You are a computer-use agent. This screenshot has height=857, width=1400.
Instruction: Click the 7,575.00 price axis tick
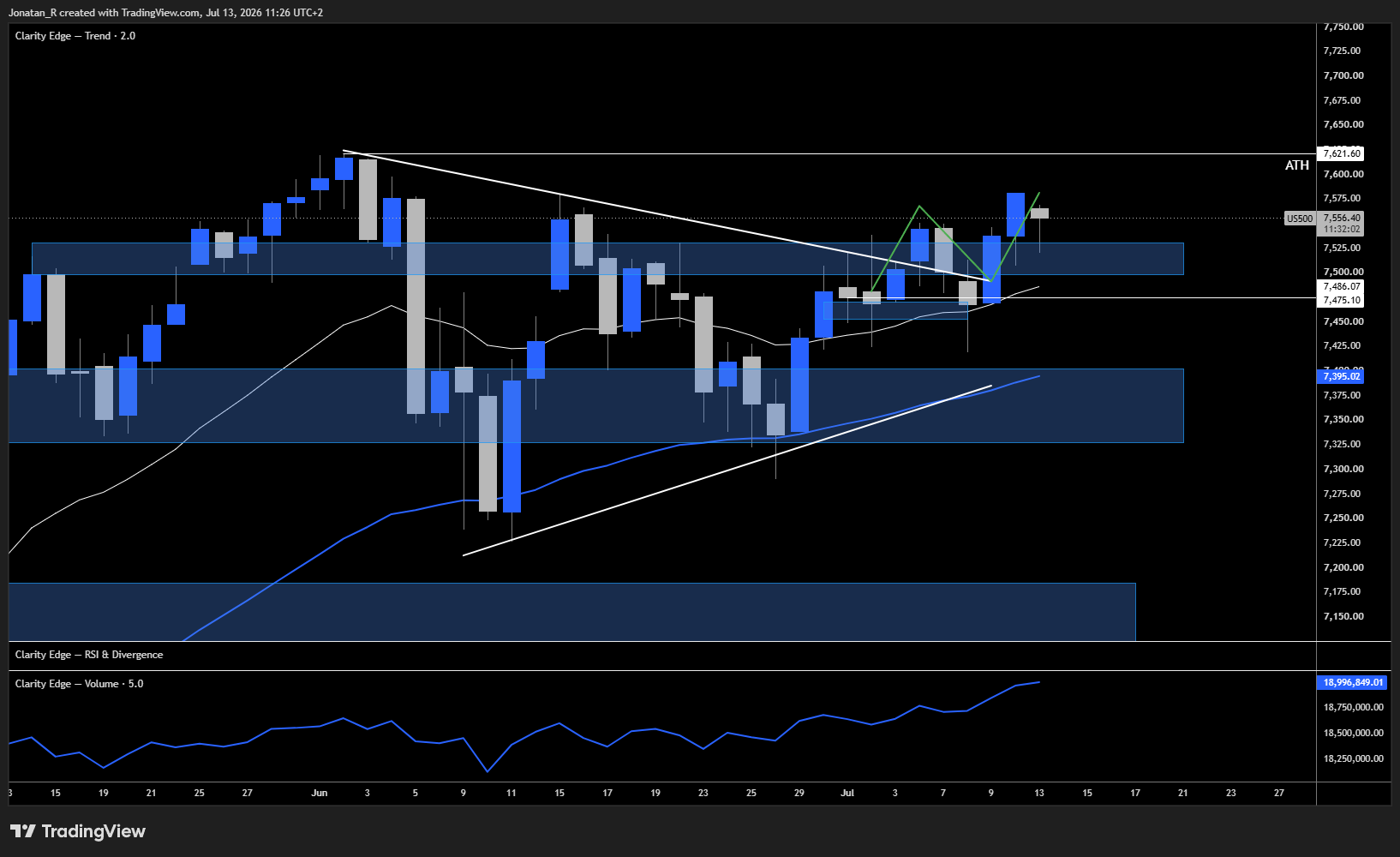click(x=1343, y=198)
